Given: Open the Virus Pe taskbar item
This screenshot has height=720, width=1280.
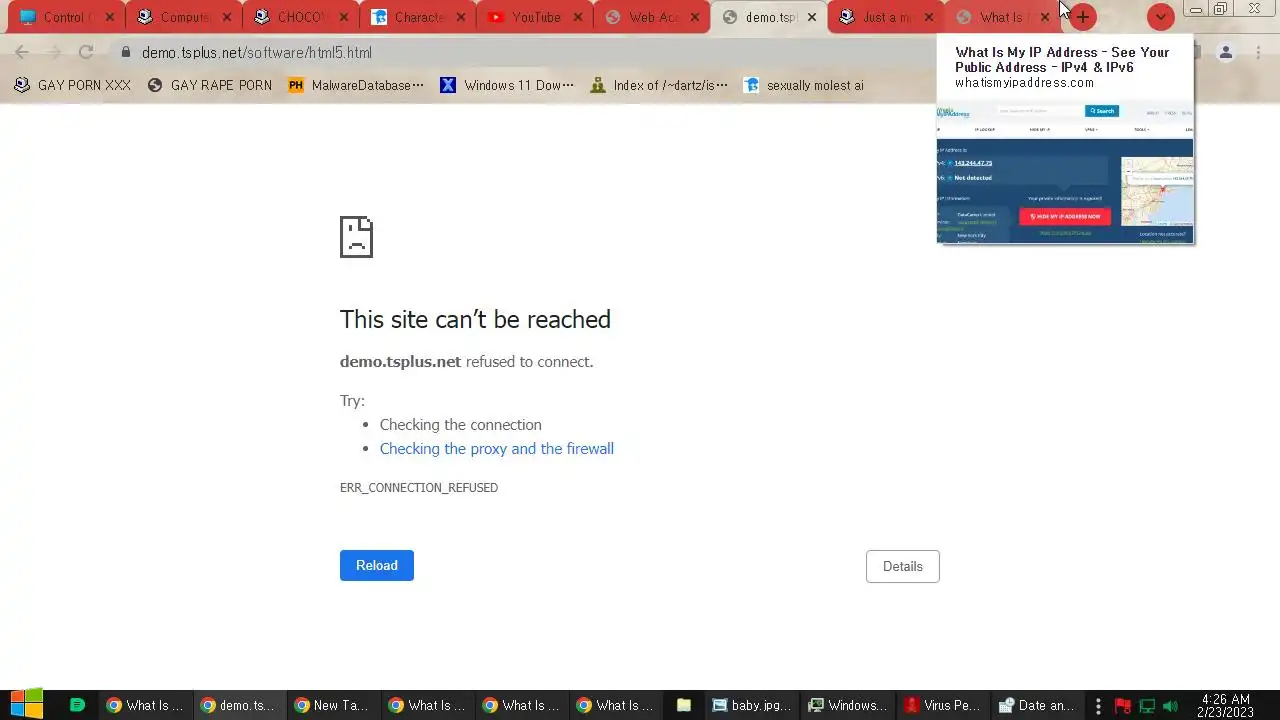Looking at the screenshot, I should (x=942, y=705).
